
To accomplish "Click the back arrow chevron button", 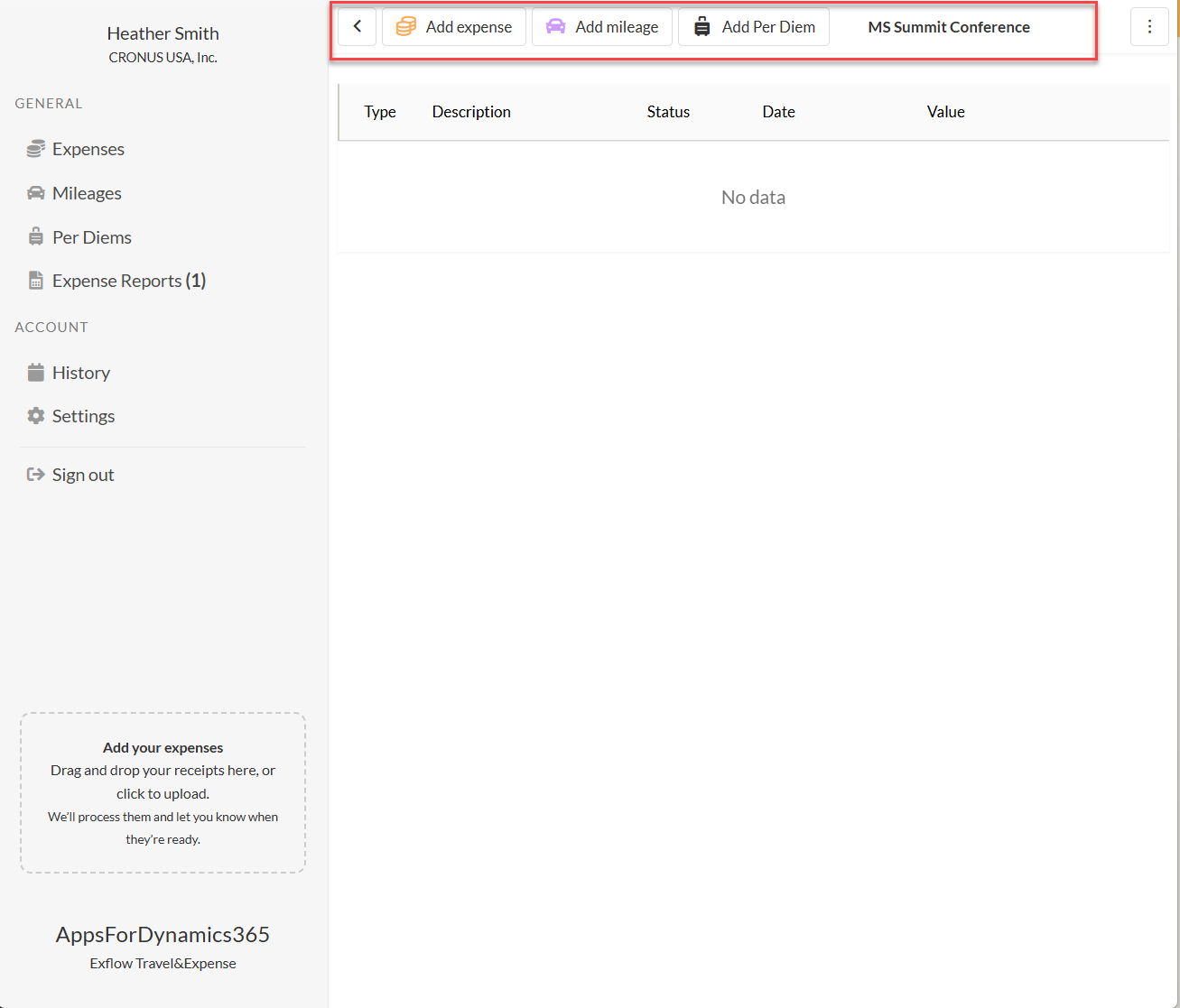I will click(358, 27).
